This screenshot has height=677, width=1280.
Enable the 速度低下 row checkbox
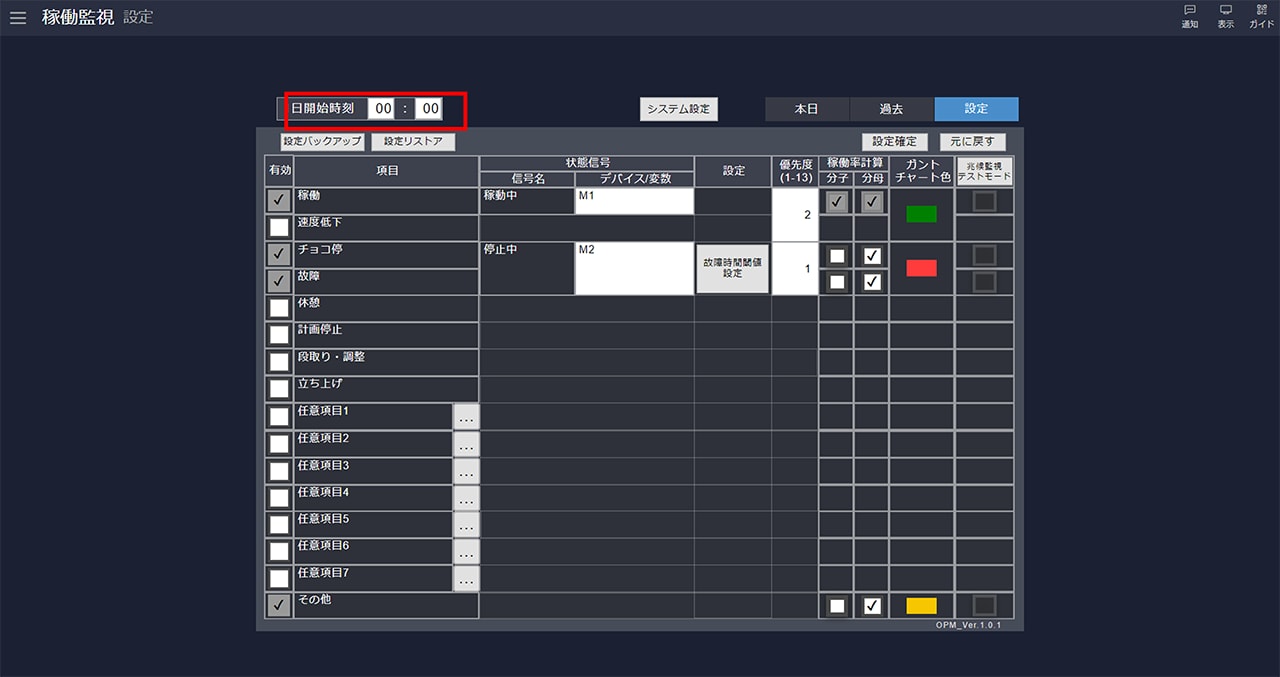279,228
